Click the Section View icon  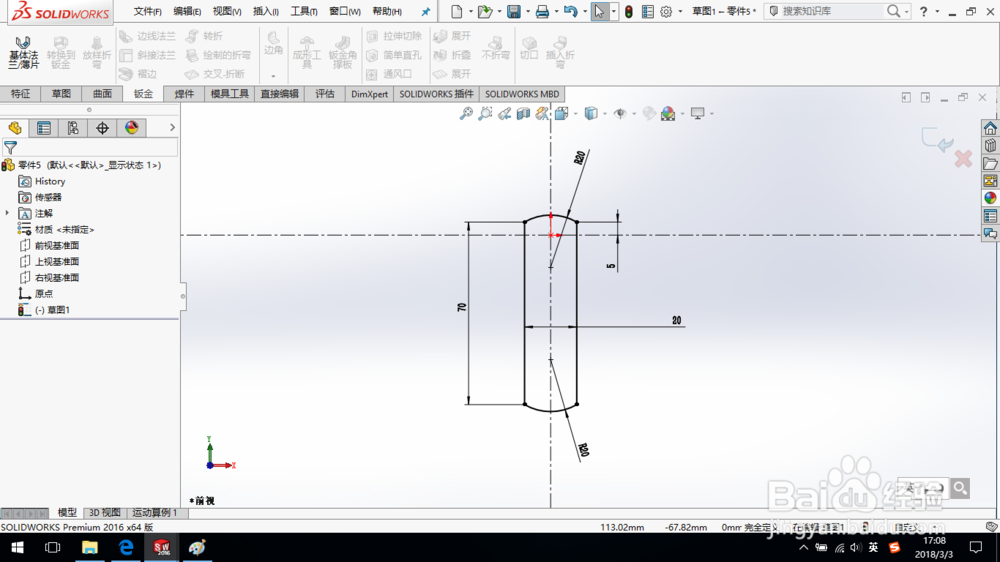(x=524, y=114)
